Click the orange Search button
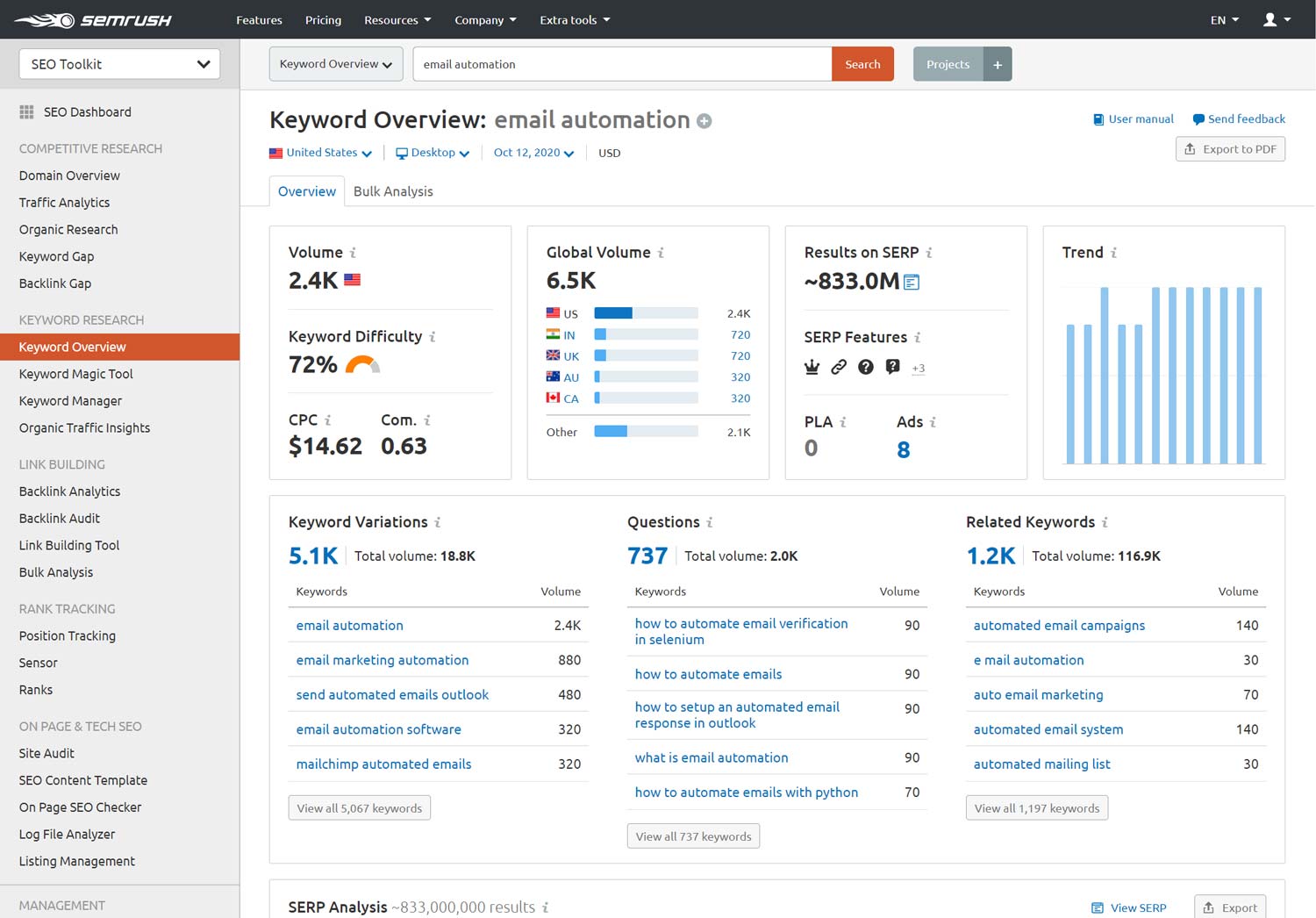The height and width of the screenshot is (918, 1316). tap(862, 64)
